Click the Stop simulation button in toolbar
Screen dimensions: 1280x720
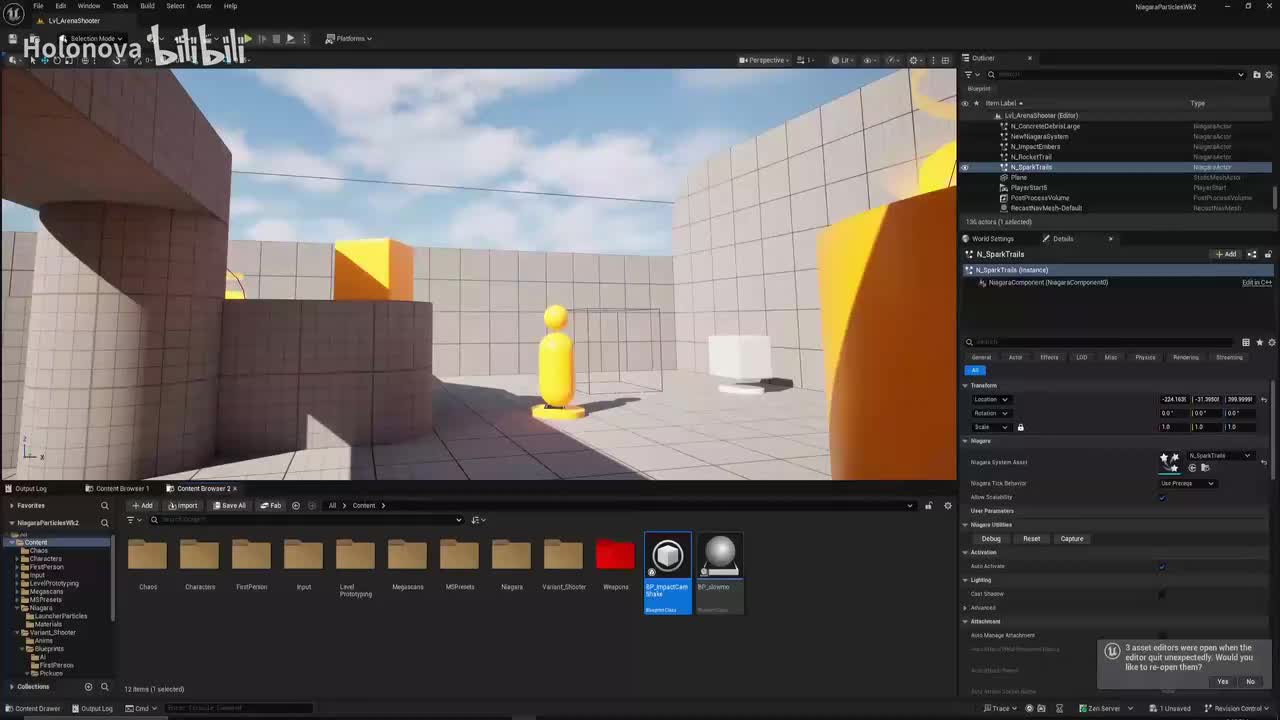[x=276, y=39]
